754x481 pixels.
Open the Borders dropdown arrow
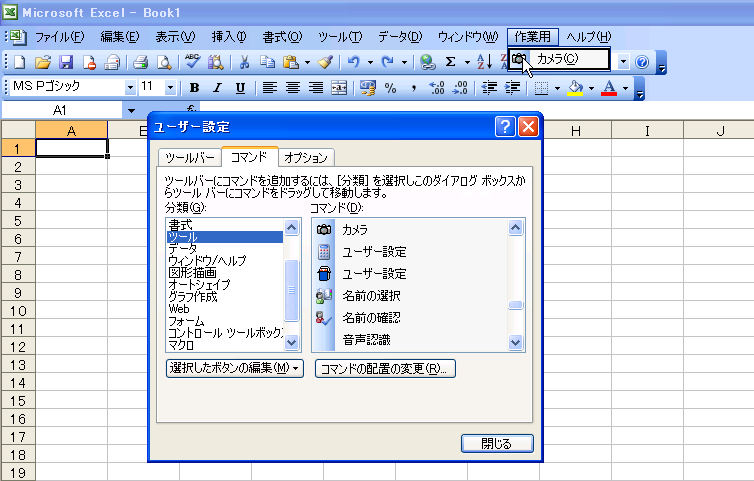click(x=557, y=88)
